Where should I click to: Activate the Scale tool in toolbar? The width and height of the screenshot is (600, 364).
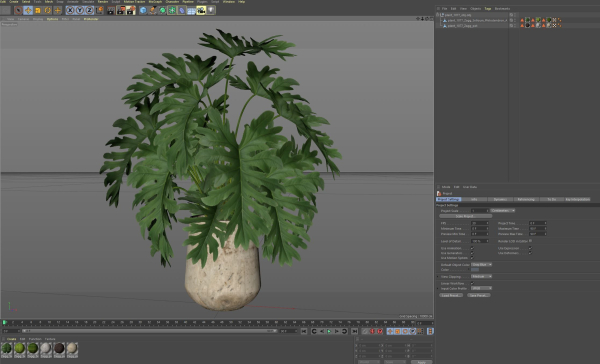tap(38, 11)
